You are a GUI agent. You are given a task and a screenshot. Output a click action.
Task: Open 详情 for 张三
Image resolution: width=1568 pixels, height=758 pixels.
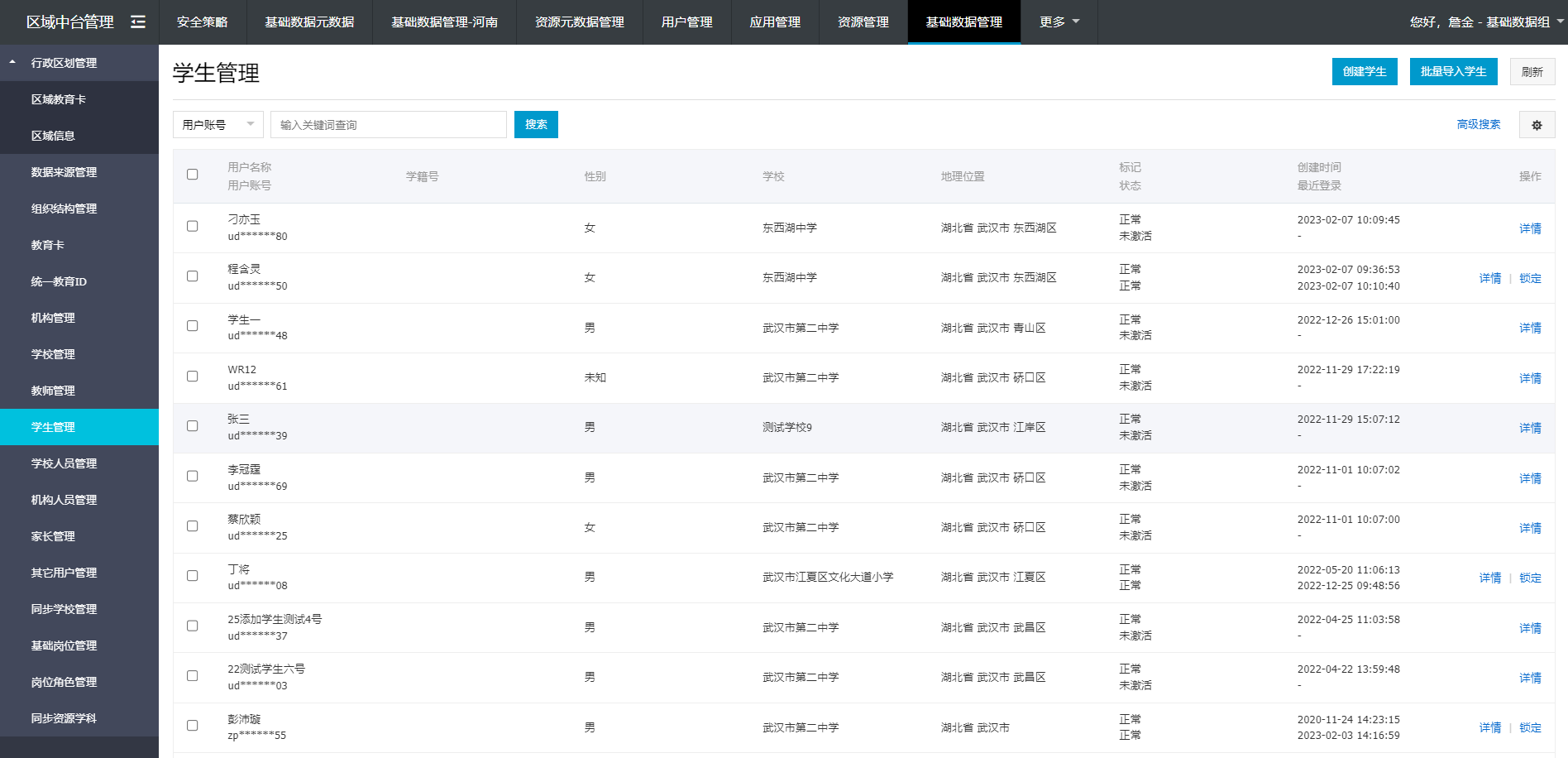1530,428
